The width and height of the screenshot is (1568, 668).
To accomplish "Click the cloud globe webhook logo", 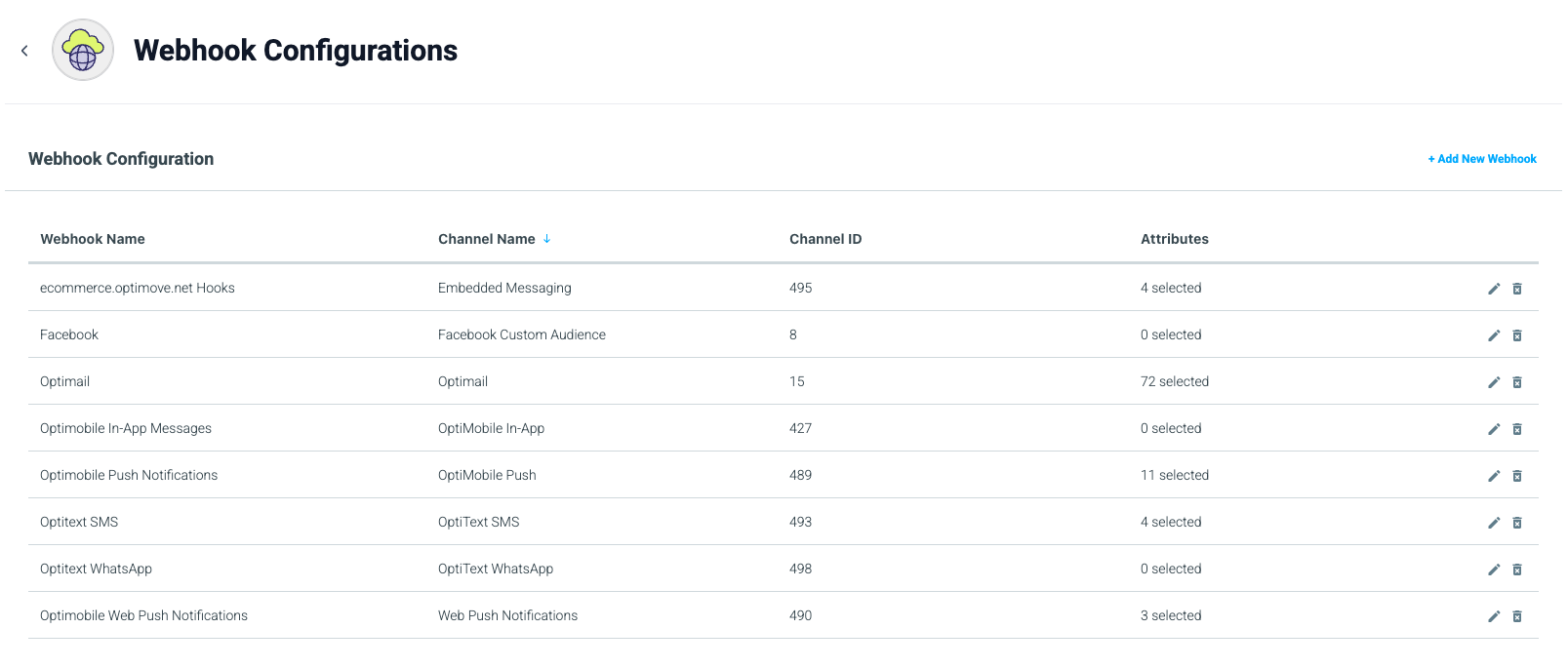I will coord(83,50).
